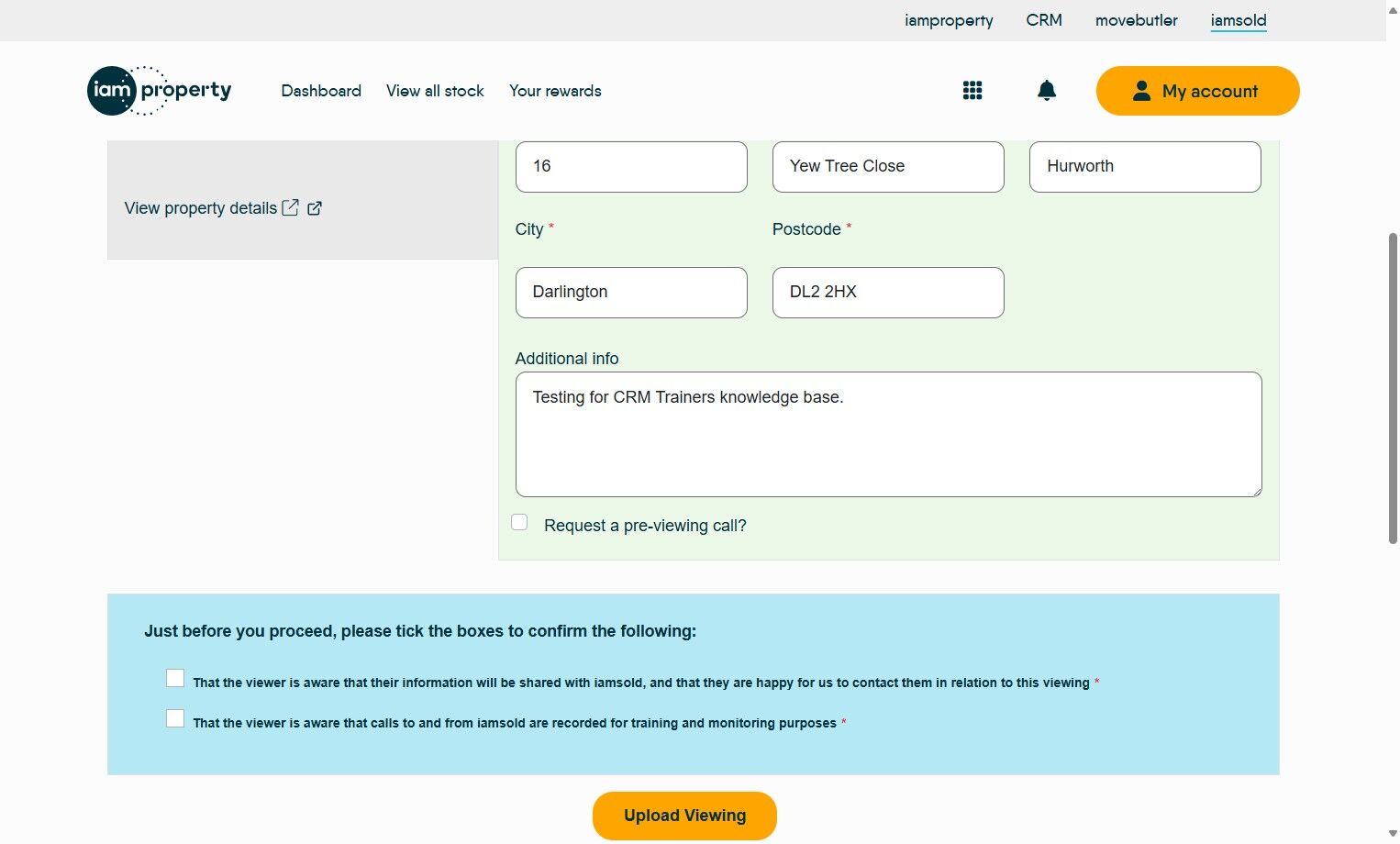Click the first external link icon beside View property details
1400x844 pixels.
coord(290,207)
